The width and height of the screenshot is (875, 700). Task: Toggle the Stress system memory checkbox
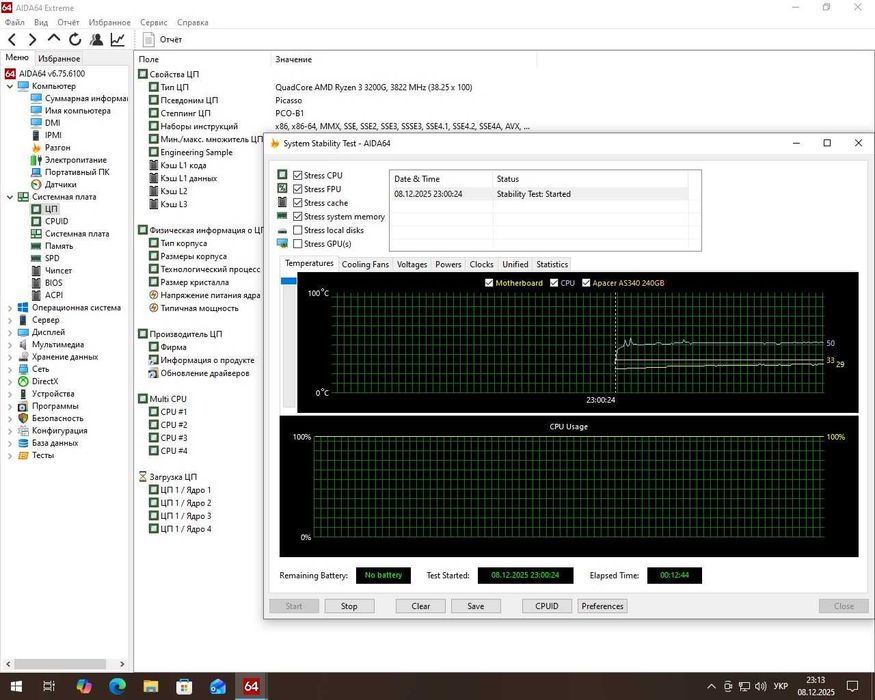point(297,217)
